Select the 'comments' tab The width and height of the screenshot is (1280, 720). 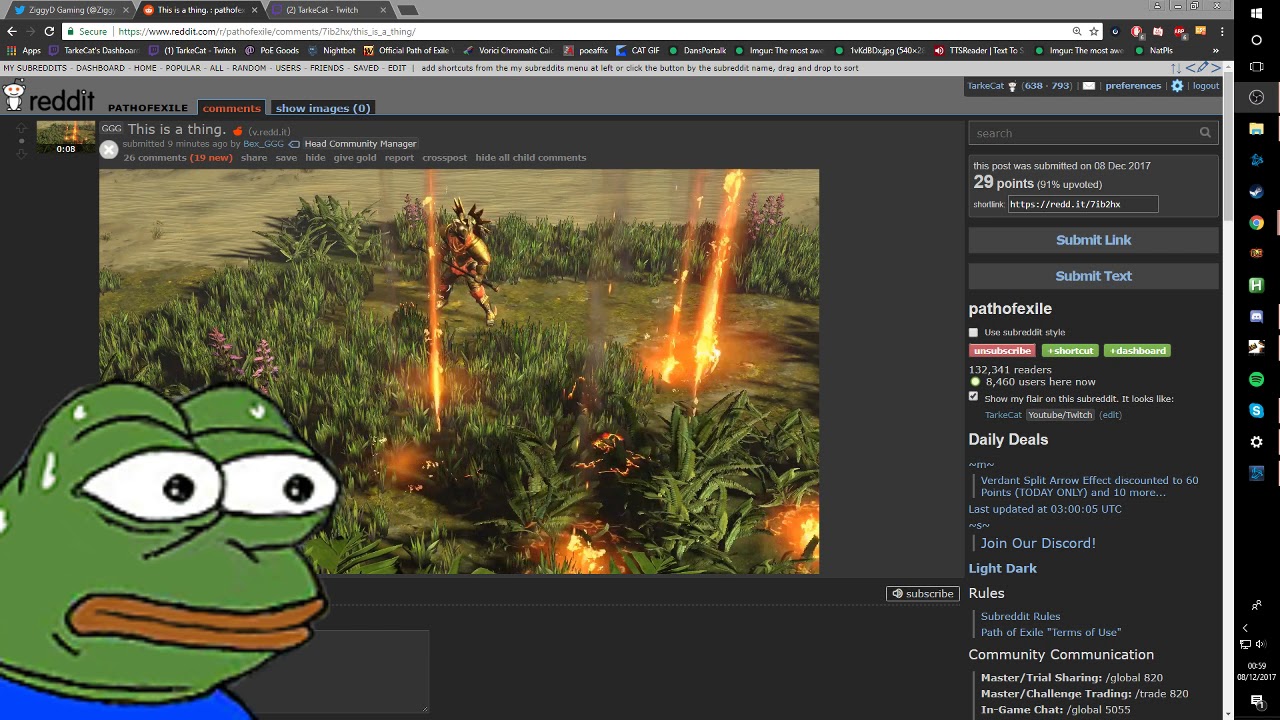(232, 108)
